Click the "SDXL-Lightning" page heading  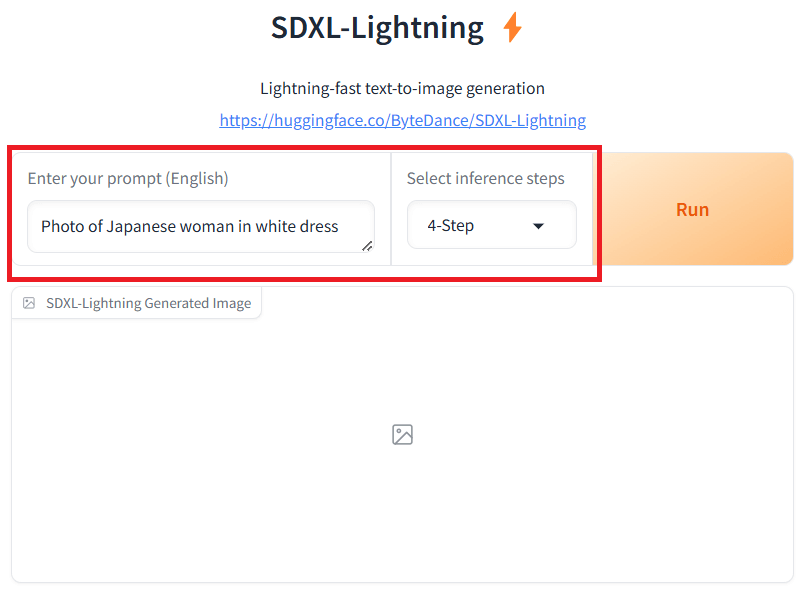377,27
